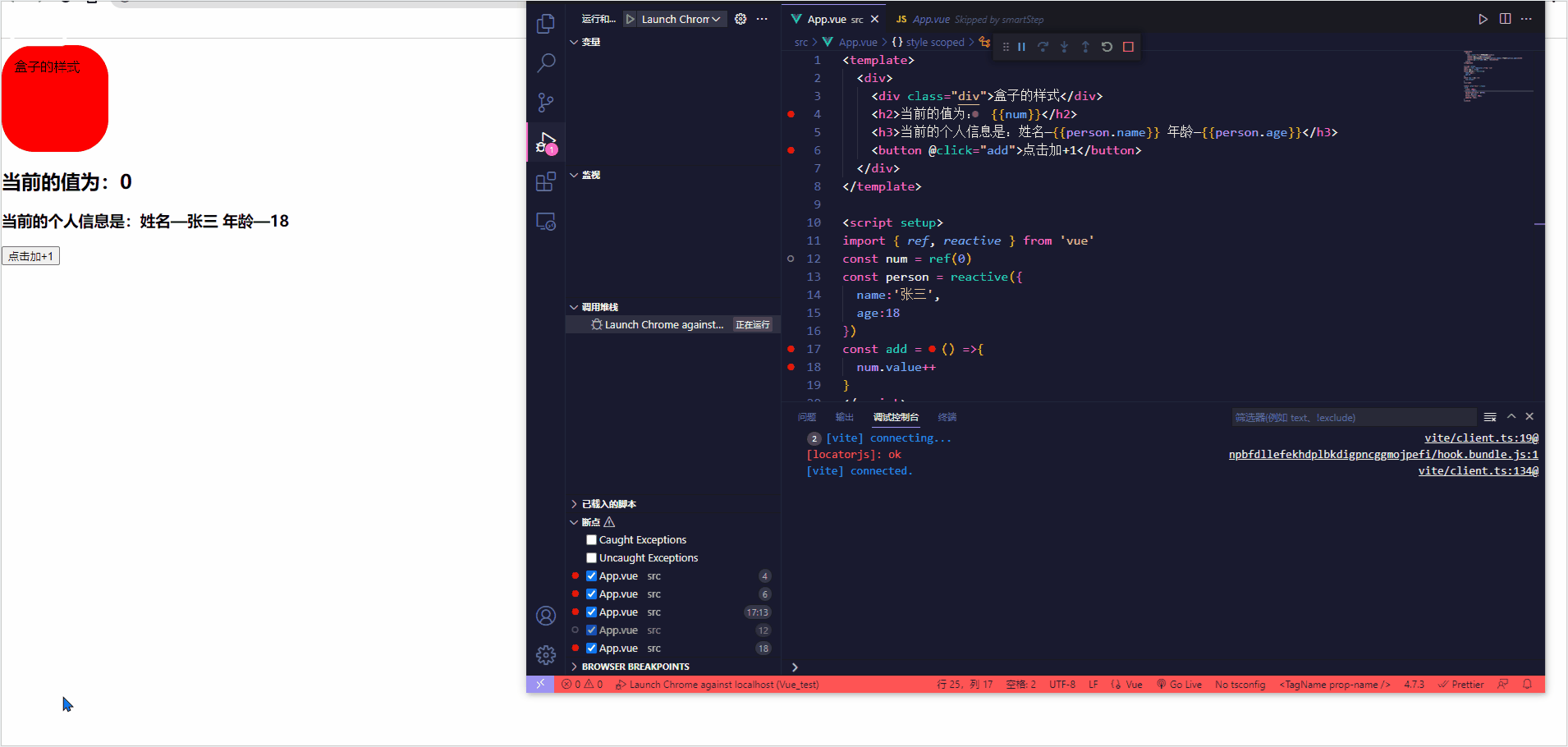This screenshot has height=747, width=1568.
Task: Enable the Caught Exceptions checkbox
Action: (x=591, y=539)
